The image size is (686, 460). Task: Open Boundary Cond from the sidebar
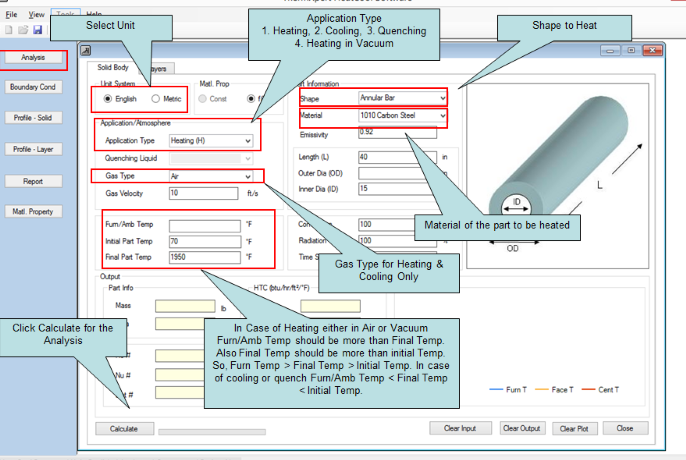(33, 87)
